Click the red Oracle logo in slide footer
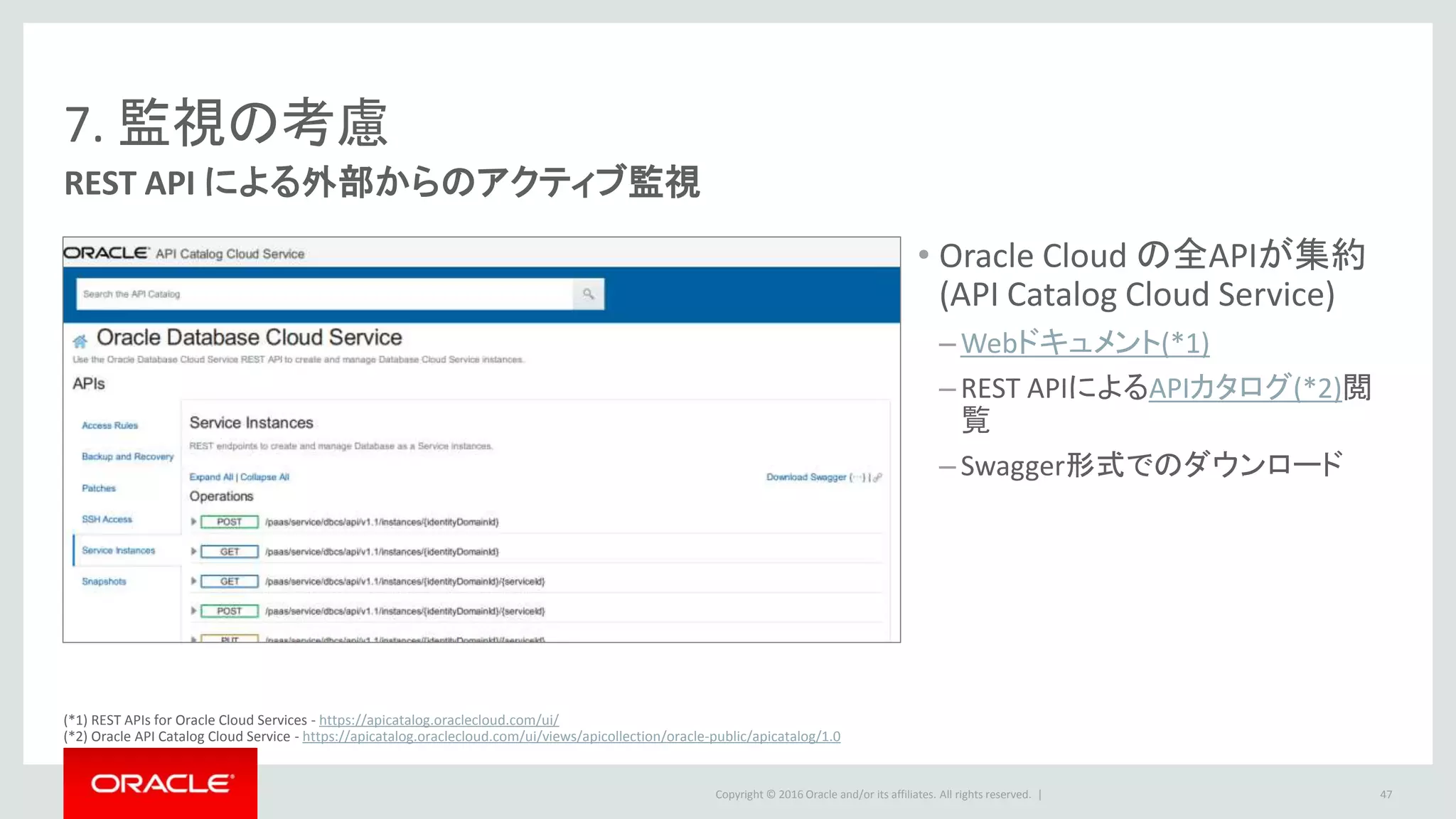The width and height of the screenshot is (1456, 819). click(161, 783)
